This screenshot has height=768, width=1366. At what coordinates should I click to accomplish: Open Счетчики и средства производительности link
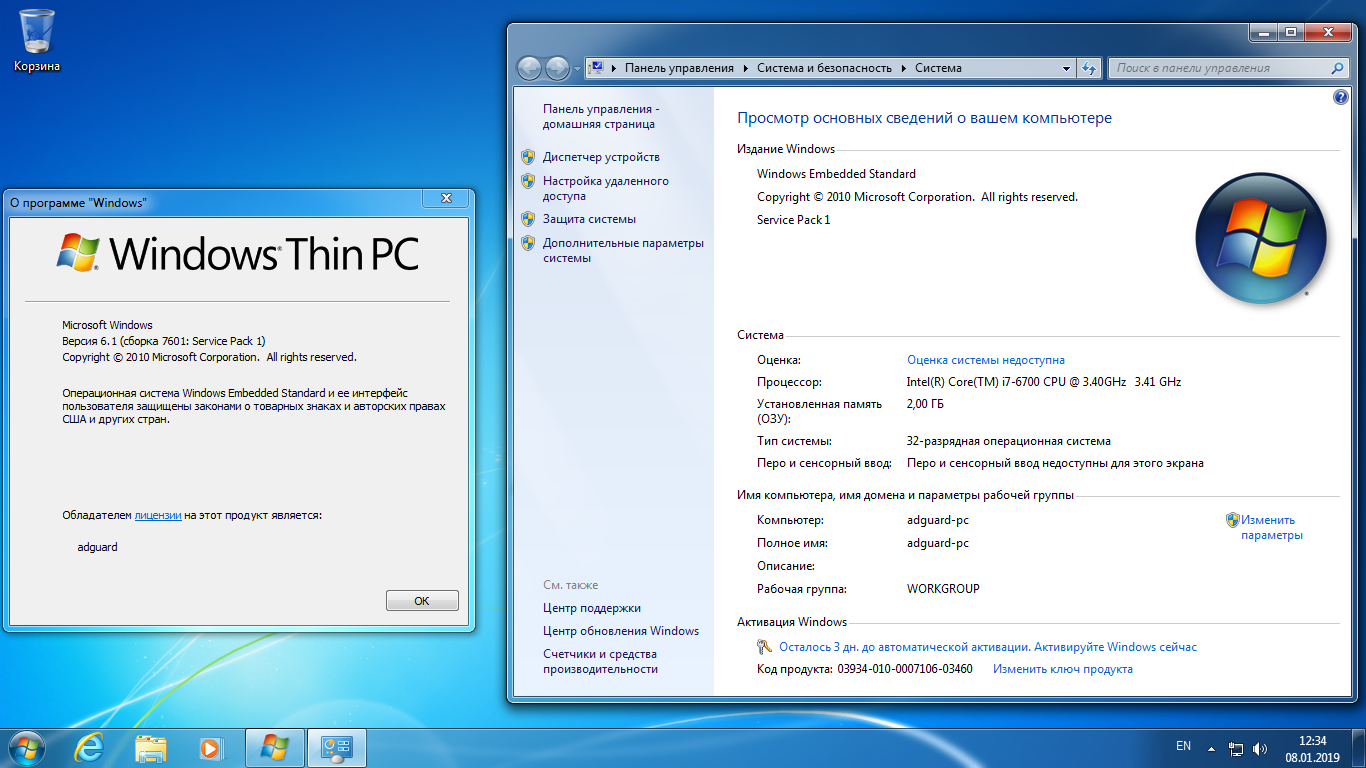pos(601,661)
